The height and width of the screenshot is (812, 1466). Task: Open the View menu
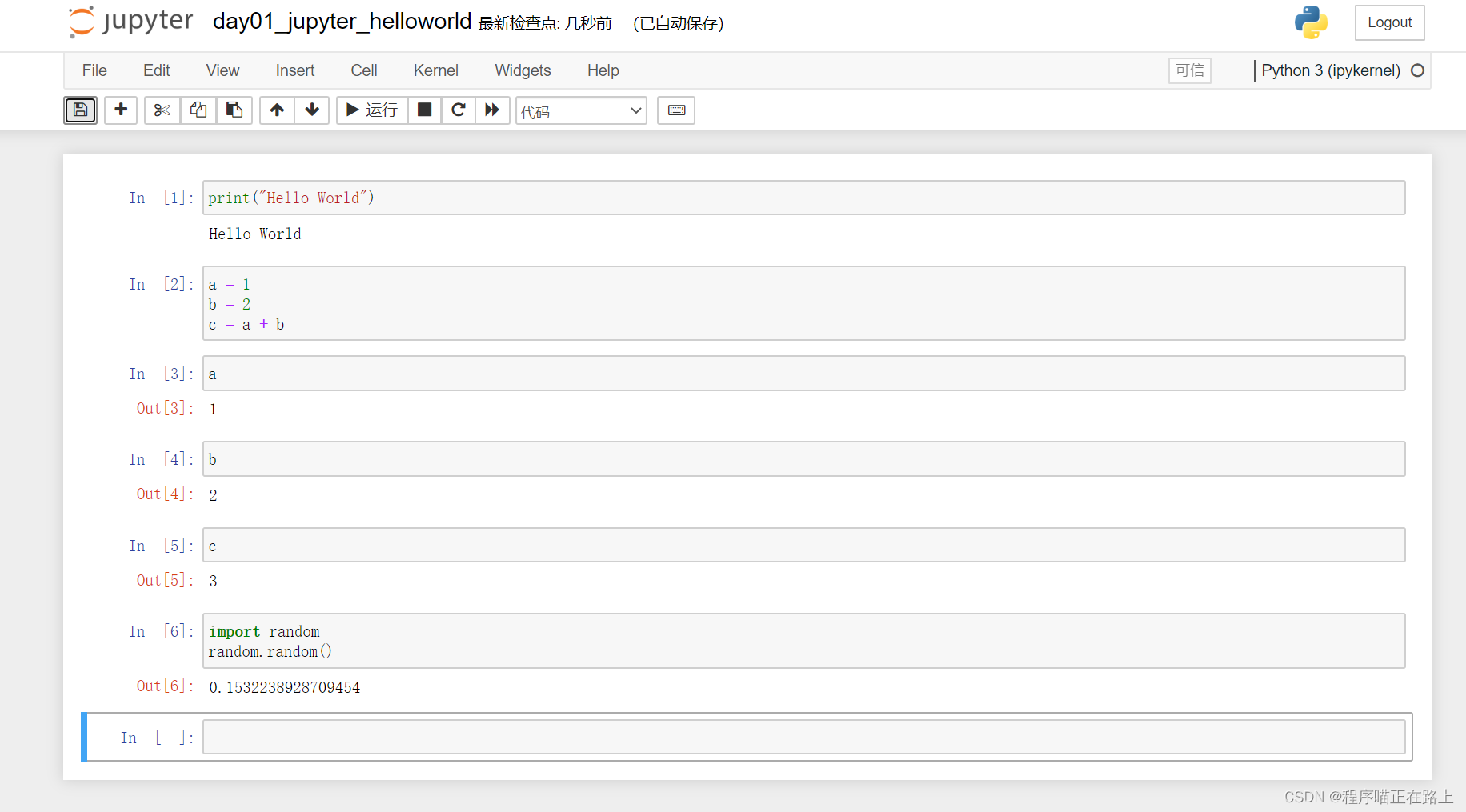[222, 70]
